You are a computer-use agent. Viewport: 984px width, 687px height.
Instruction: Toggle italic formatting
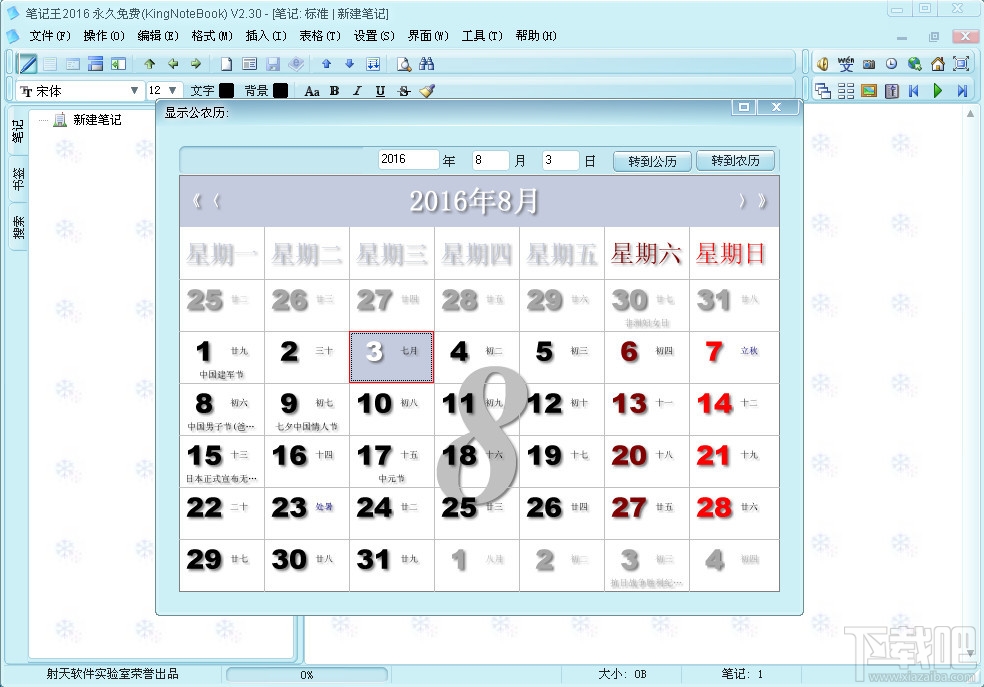tap(357, 90)
